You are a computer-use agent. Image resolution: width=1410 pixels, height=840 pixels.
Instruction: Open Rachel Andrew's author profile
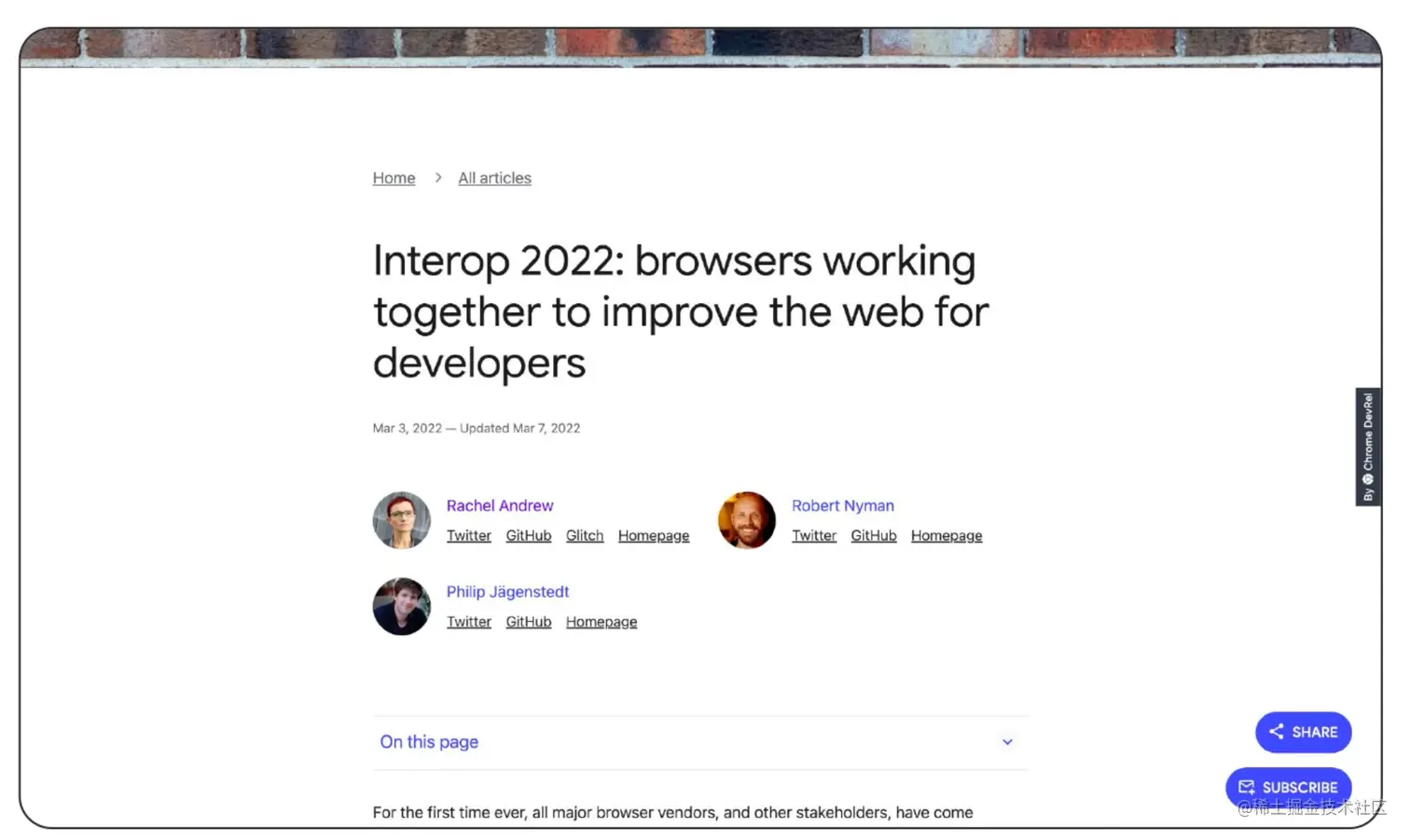coord(500,505)
